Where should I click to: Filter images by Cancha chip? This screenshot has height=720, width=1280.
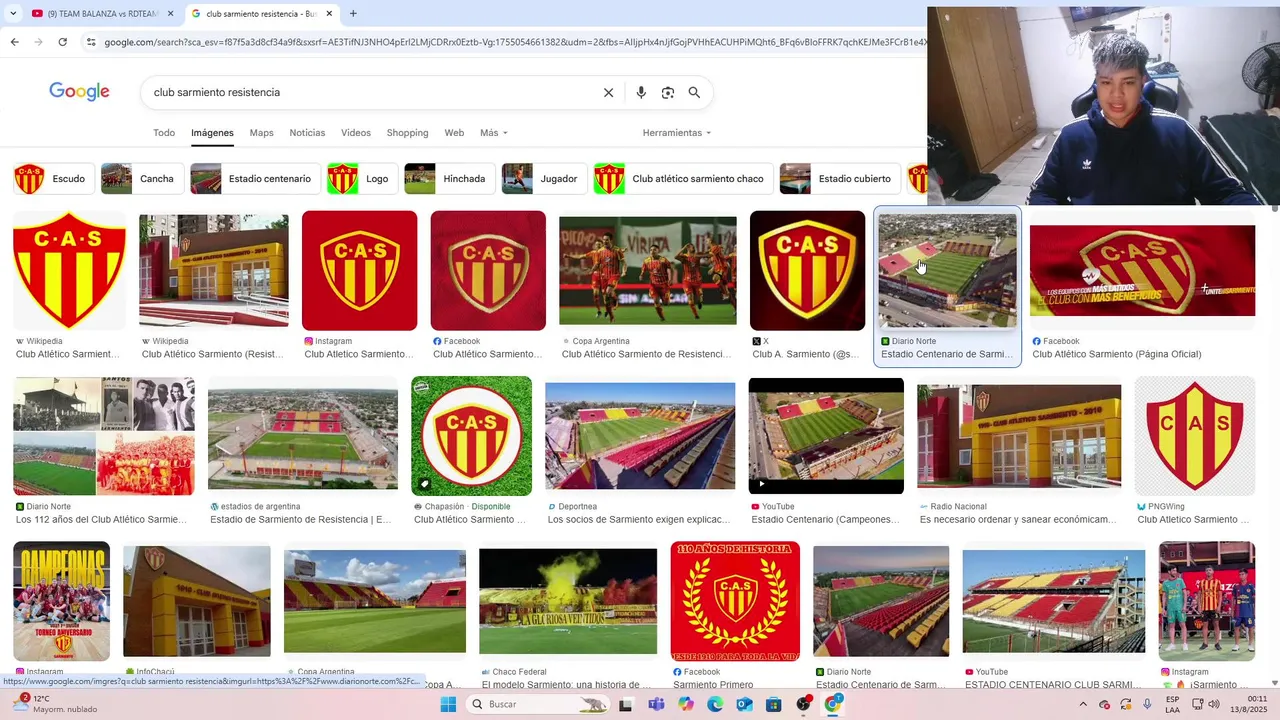[141, 179]
